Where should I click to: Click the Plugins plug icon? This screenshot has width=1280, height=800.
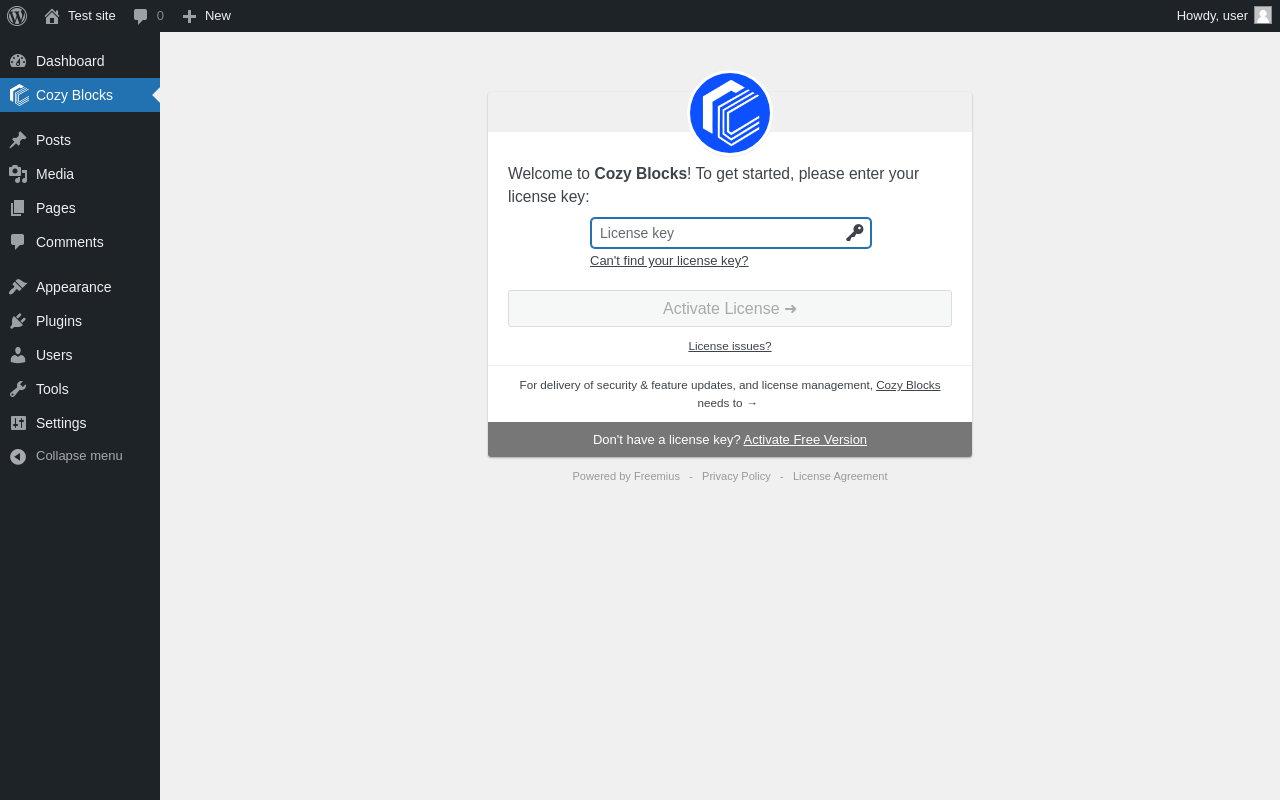[18, 321]
